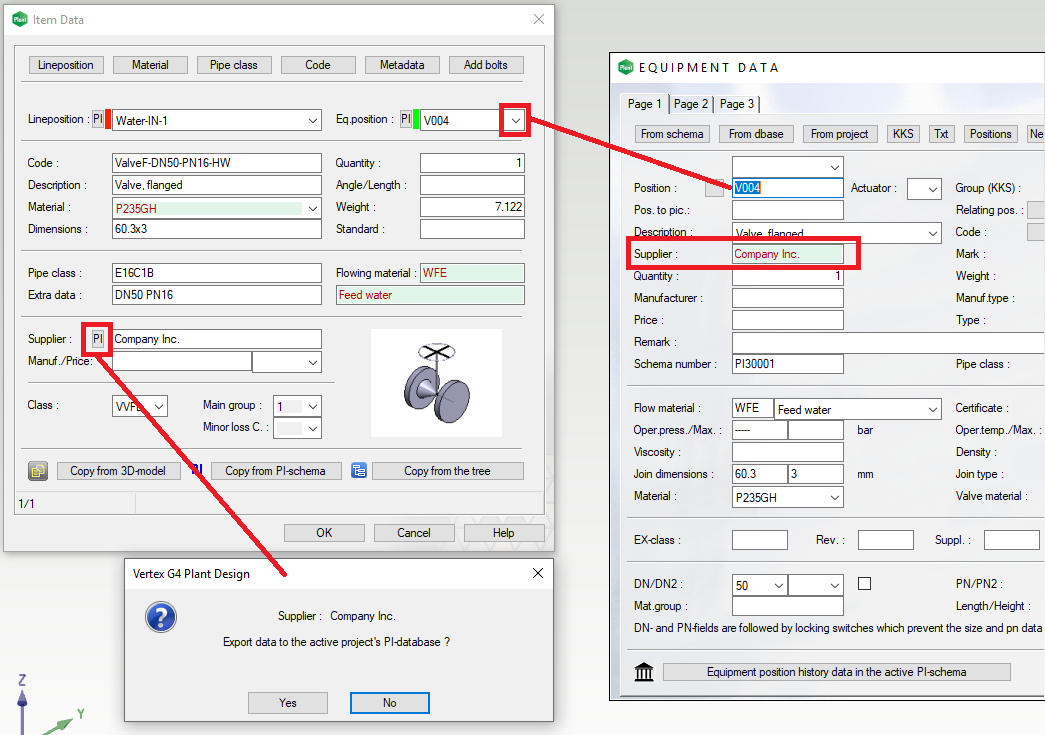Click the Lineposition button
The image size is (1045, 735).
65,65
